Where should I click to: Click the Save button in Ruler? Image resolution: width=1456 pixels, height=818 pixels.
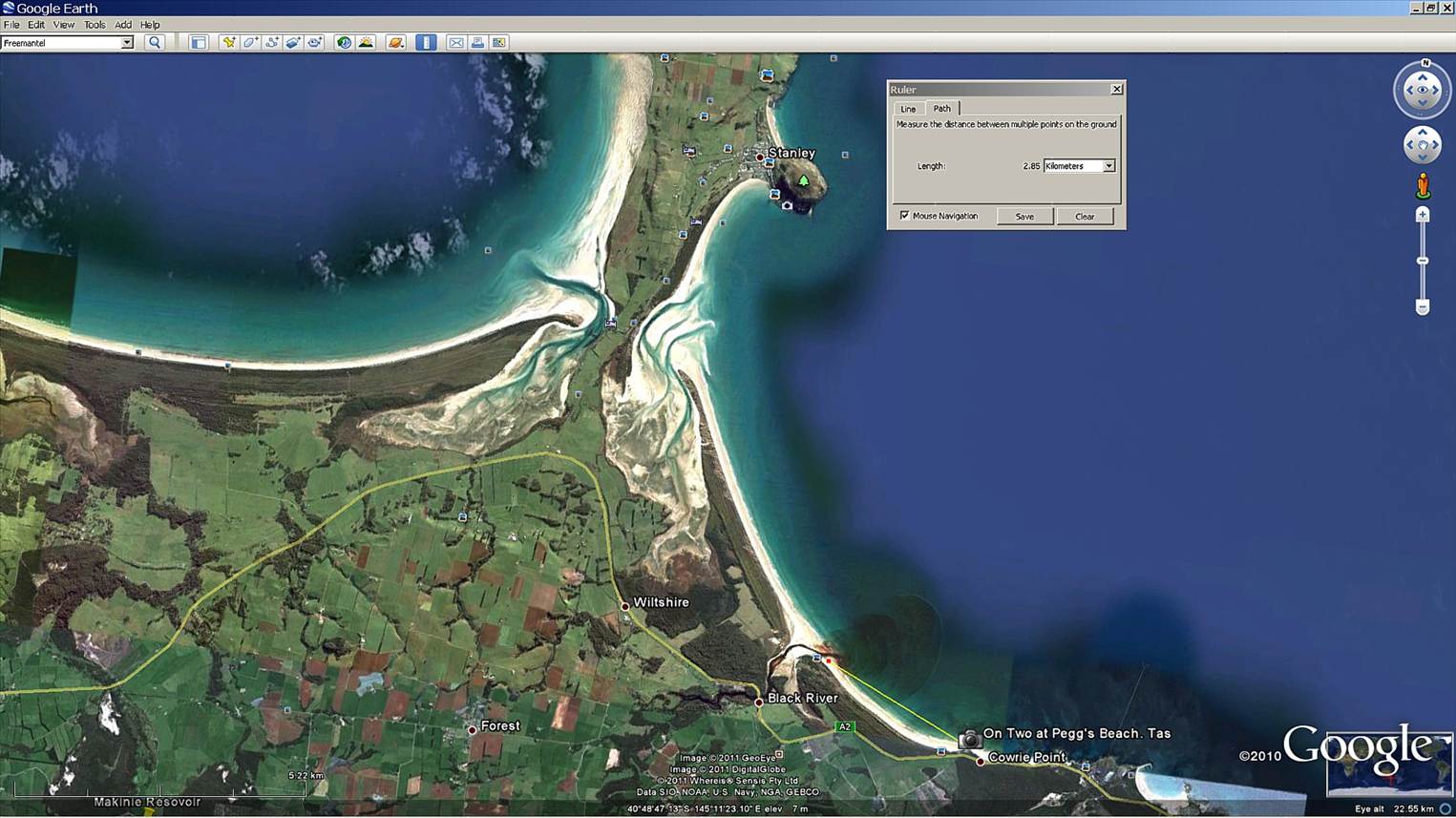click(1024, 217)
